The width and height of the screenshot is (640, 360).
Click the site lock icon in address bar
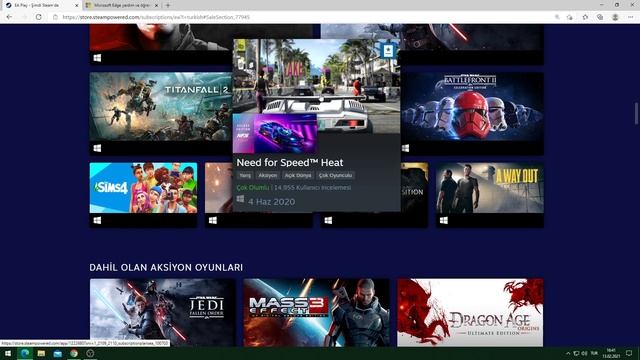point(56,17)
